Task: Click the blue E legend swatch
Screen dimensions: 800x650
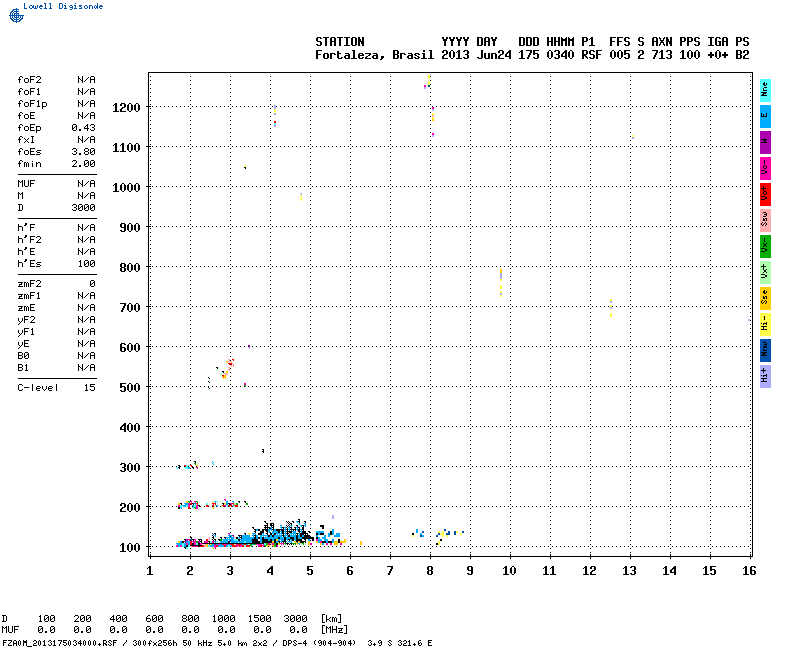Action: point(765,115)
